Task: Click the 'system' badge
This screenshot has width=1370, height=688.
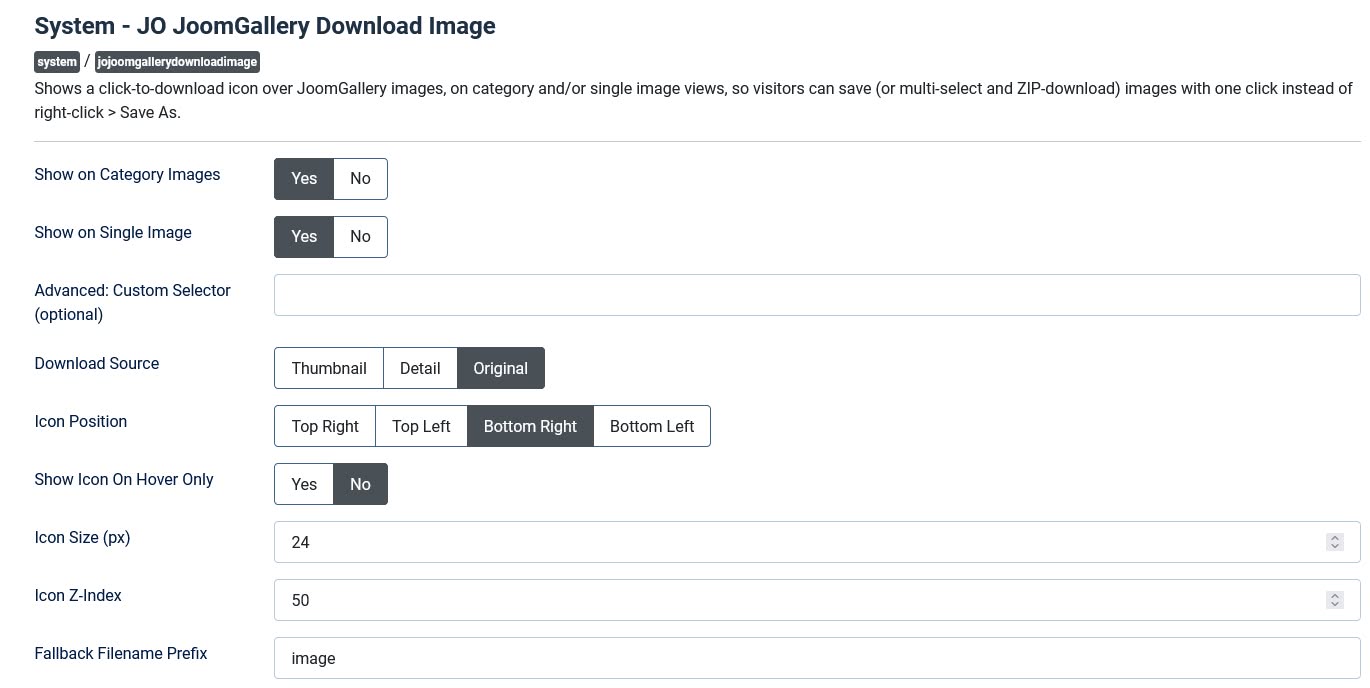Action: (57, 62)
